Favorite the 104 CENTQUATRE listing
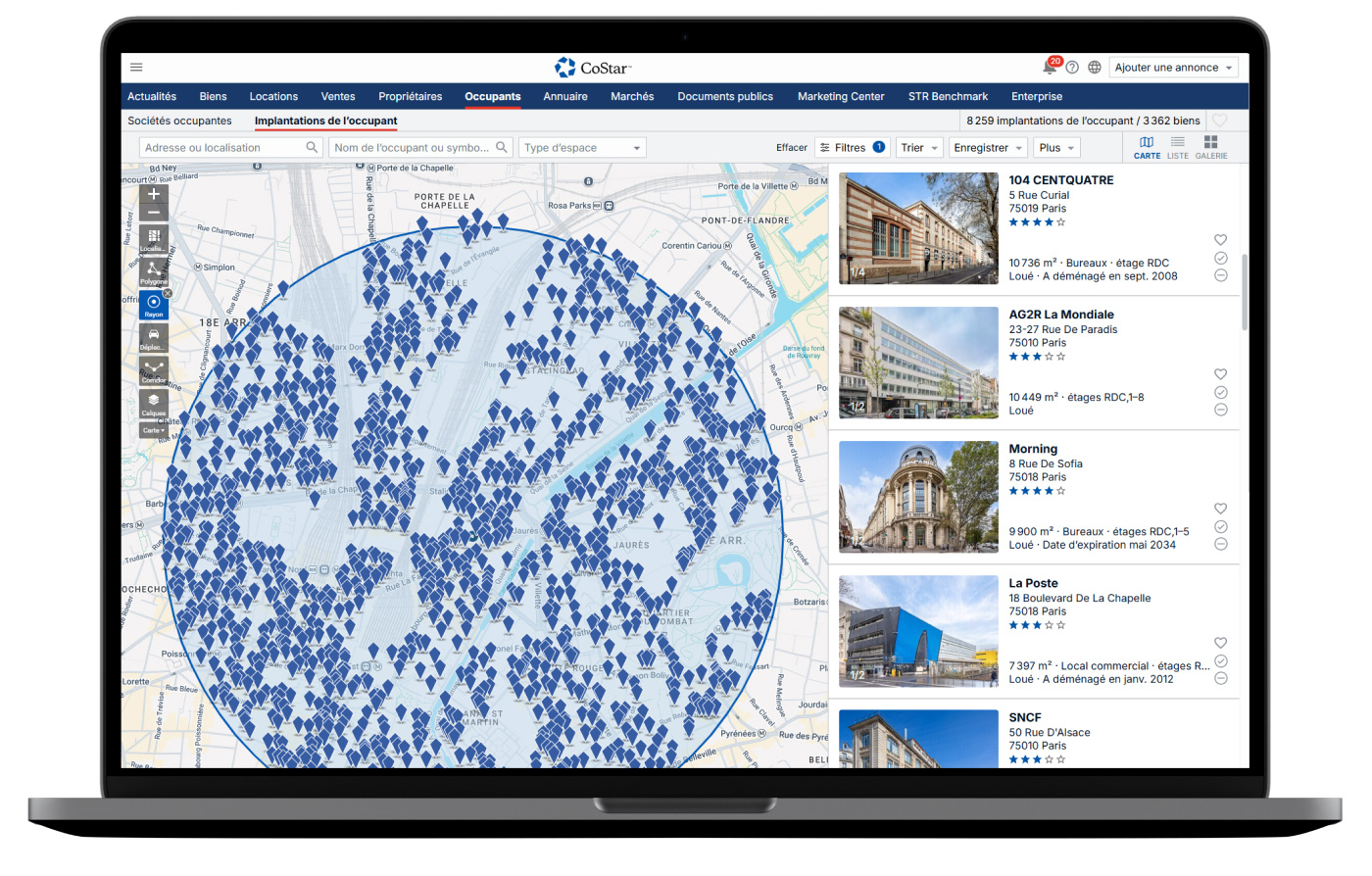 pyautogui.click(x=1220, y=240)
